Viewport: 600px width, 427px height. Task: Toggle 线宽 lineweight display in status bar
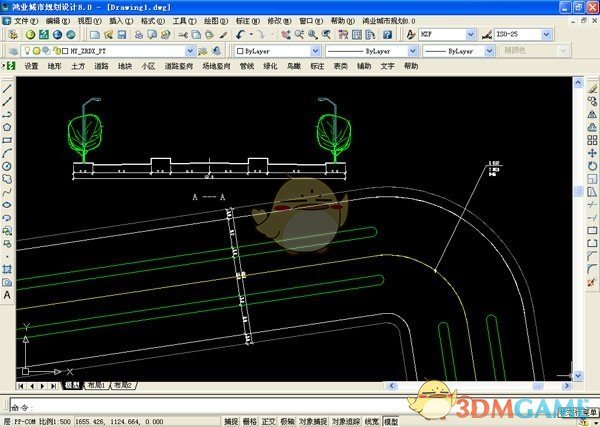[x=372, y=422]
